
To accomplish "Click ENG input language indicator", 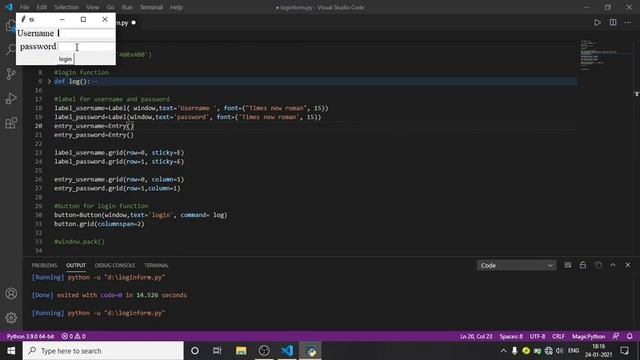I will (x=573, y=351).
